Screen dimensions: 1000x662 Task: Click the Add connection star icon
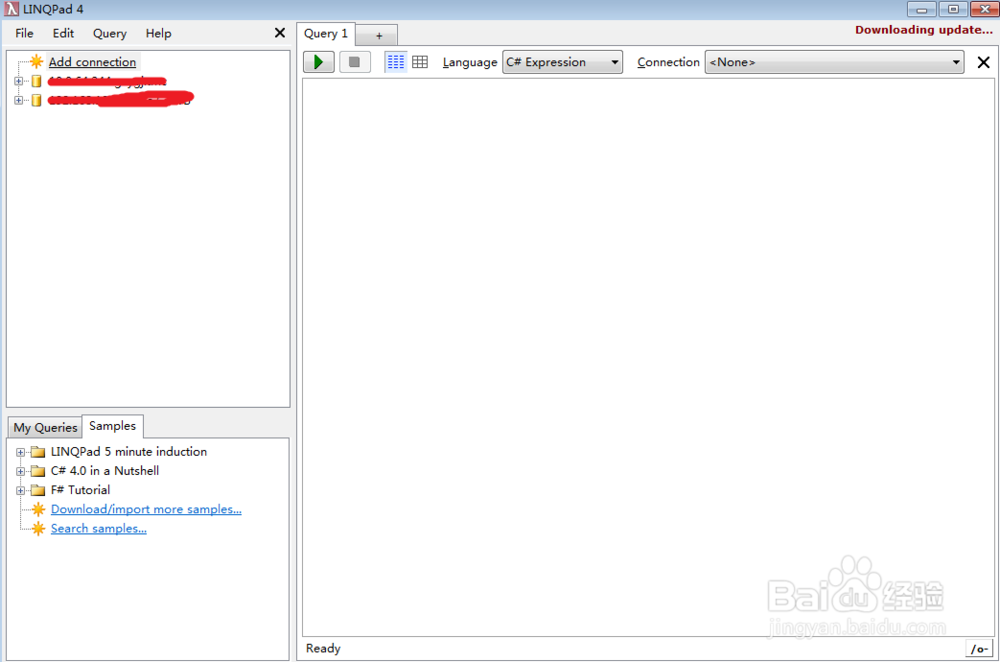point(36,61)
